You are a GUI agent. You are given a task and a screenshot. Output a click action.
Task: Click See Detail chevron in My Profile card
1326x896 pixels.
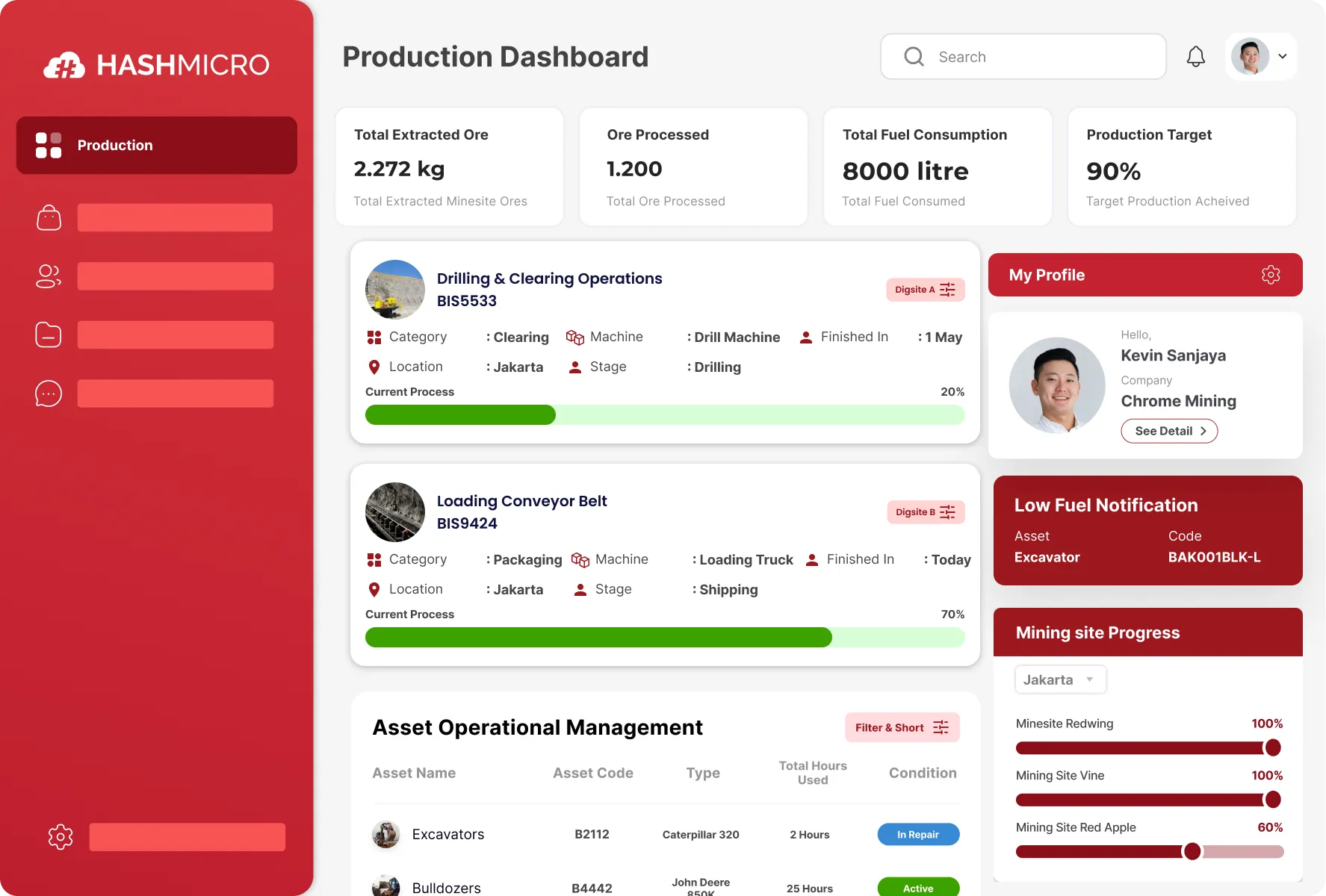tap(1203, 431)
